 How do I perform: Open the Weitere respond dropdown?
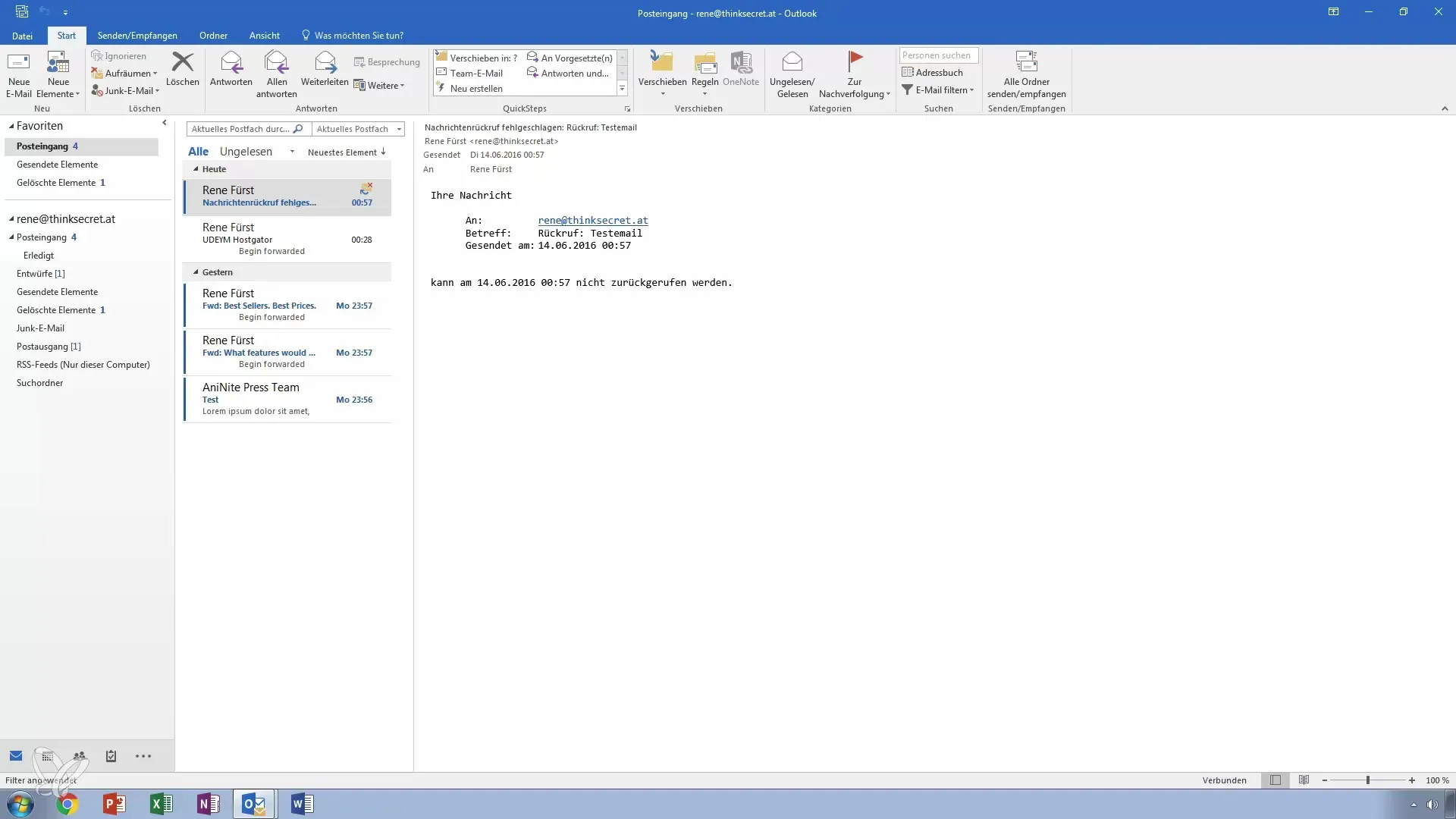tap(379, 86)
